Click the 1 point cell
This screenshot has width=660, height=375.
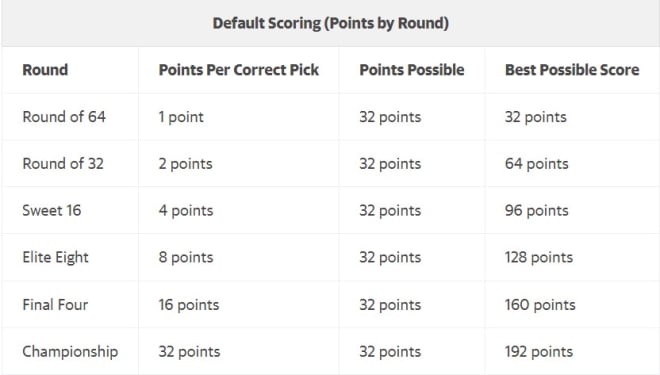click(x=181, y=117)
